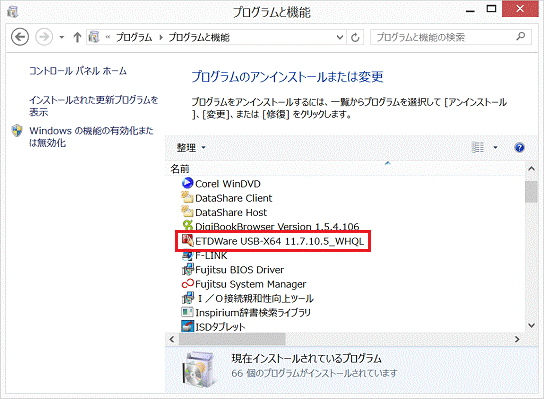Click the title bar window icon
Image resolution: width=544 pixels, height=399 pixels.
point(13,11)
